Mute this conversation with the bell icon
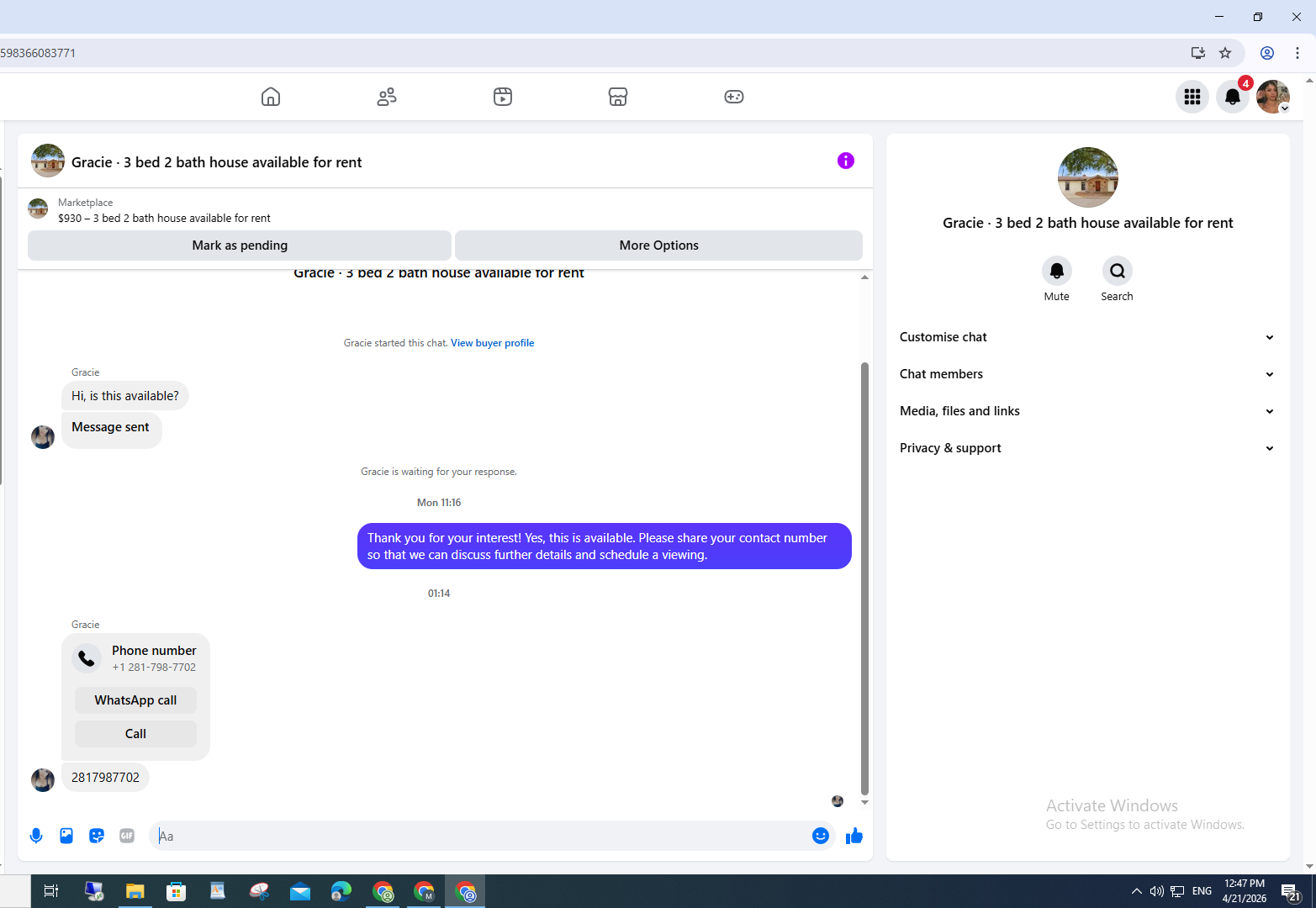The width and height of the screenshot is (1316, 908). pos(1057,271)
